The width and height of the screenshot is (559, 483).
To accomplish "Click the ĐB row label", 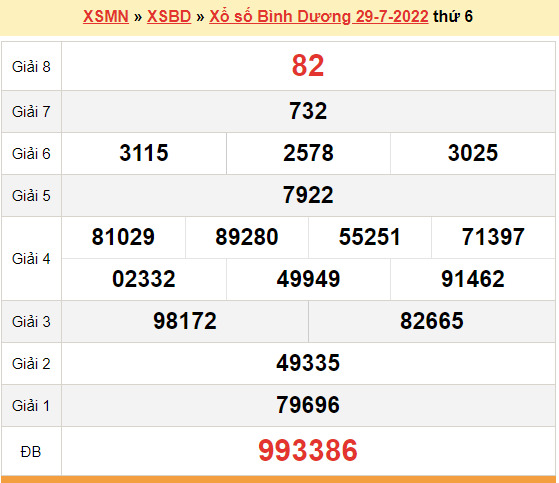I will pyautogui.click(x=31, y=452).
